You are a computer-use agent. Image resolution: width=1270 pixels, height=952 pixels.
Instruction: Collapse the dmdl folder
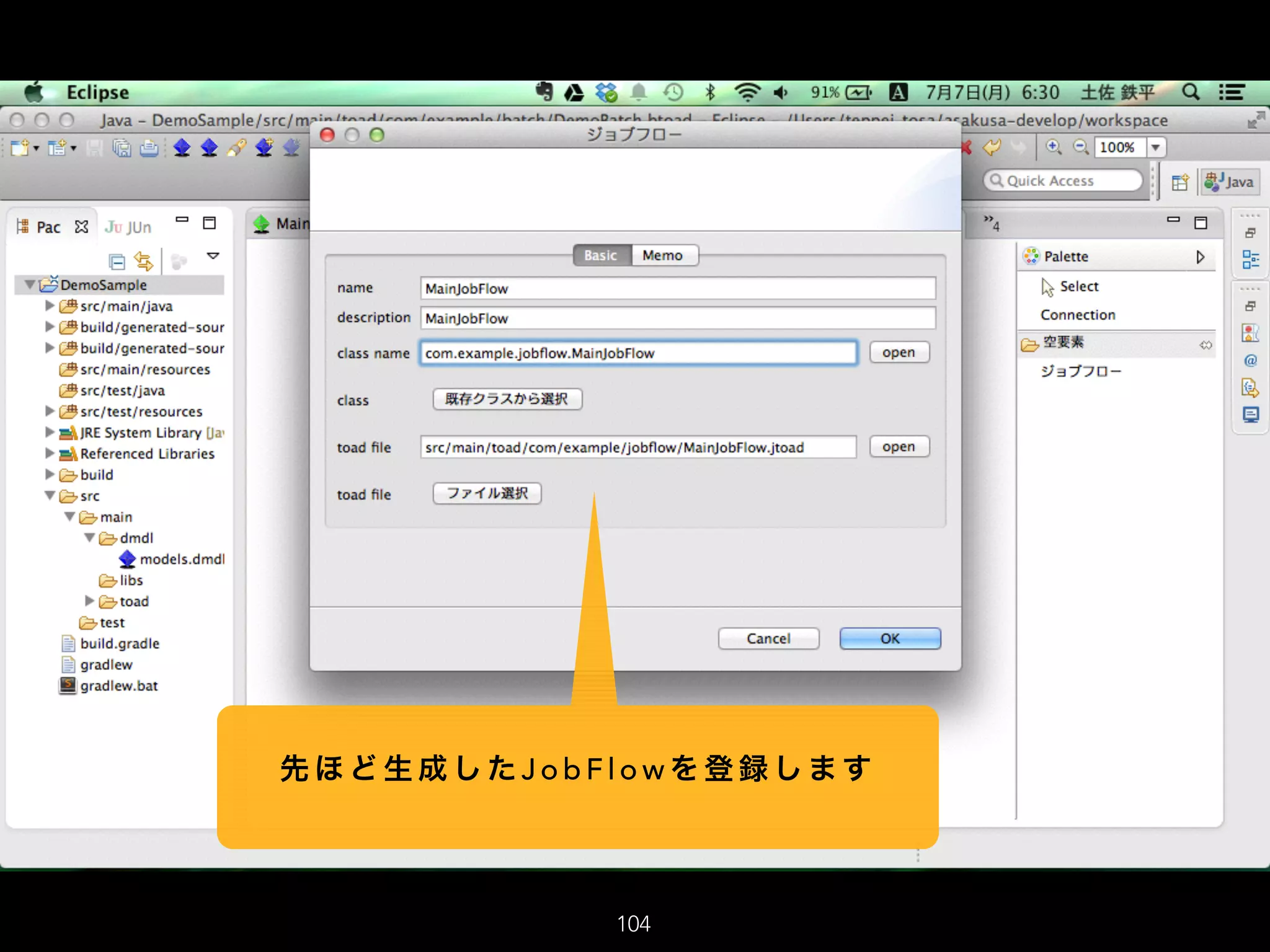pyautogui.click(x=90, y=537)
